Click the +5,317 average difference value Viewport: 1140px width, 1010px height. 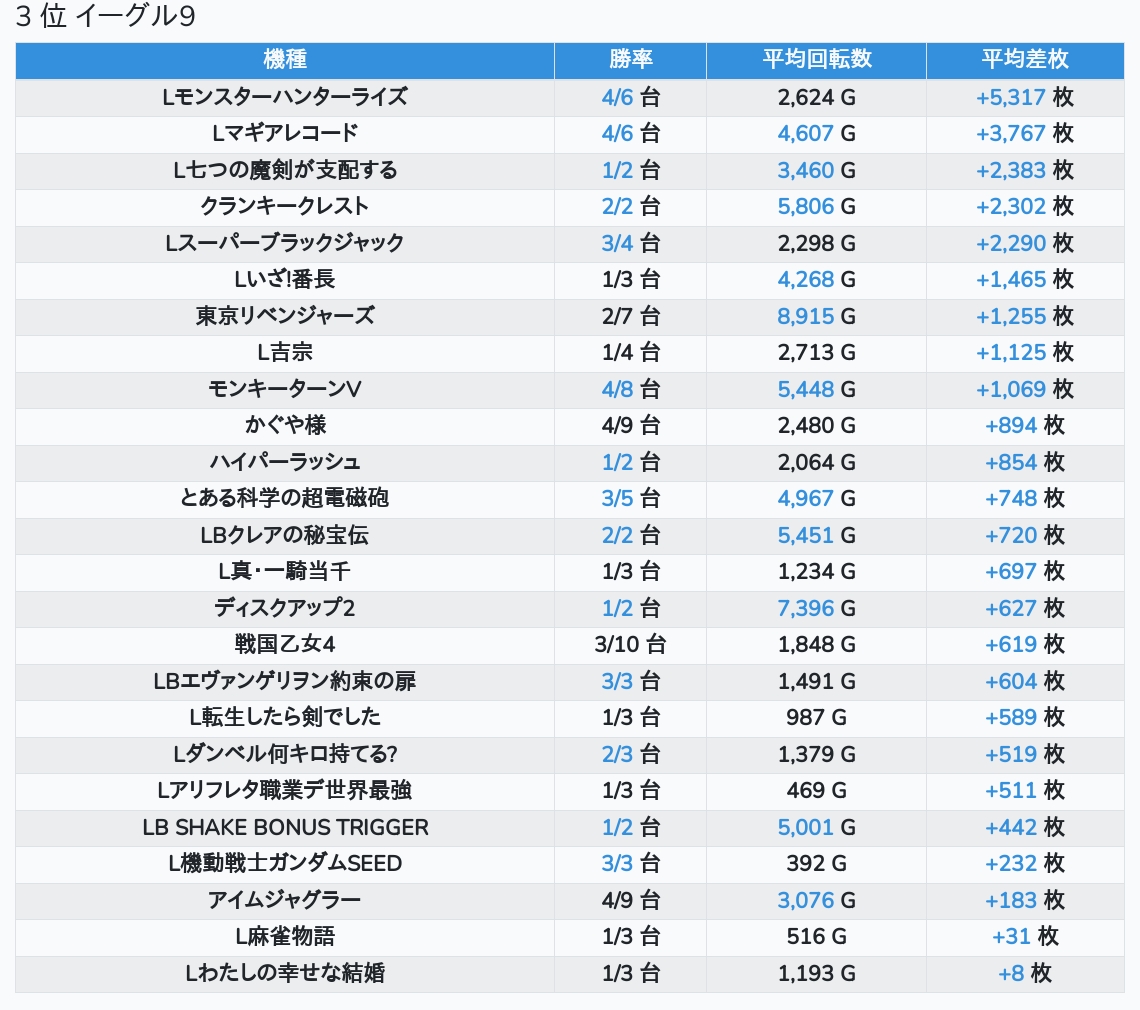tap(1010, 98)
